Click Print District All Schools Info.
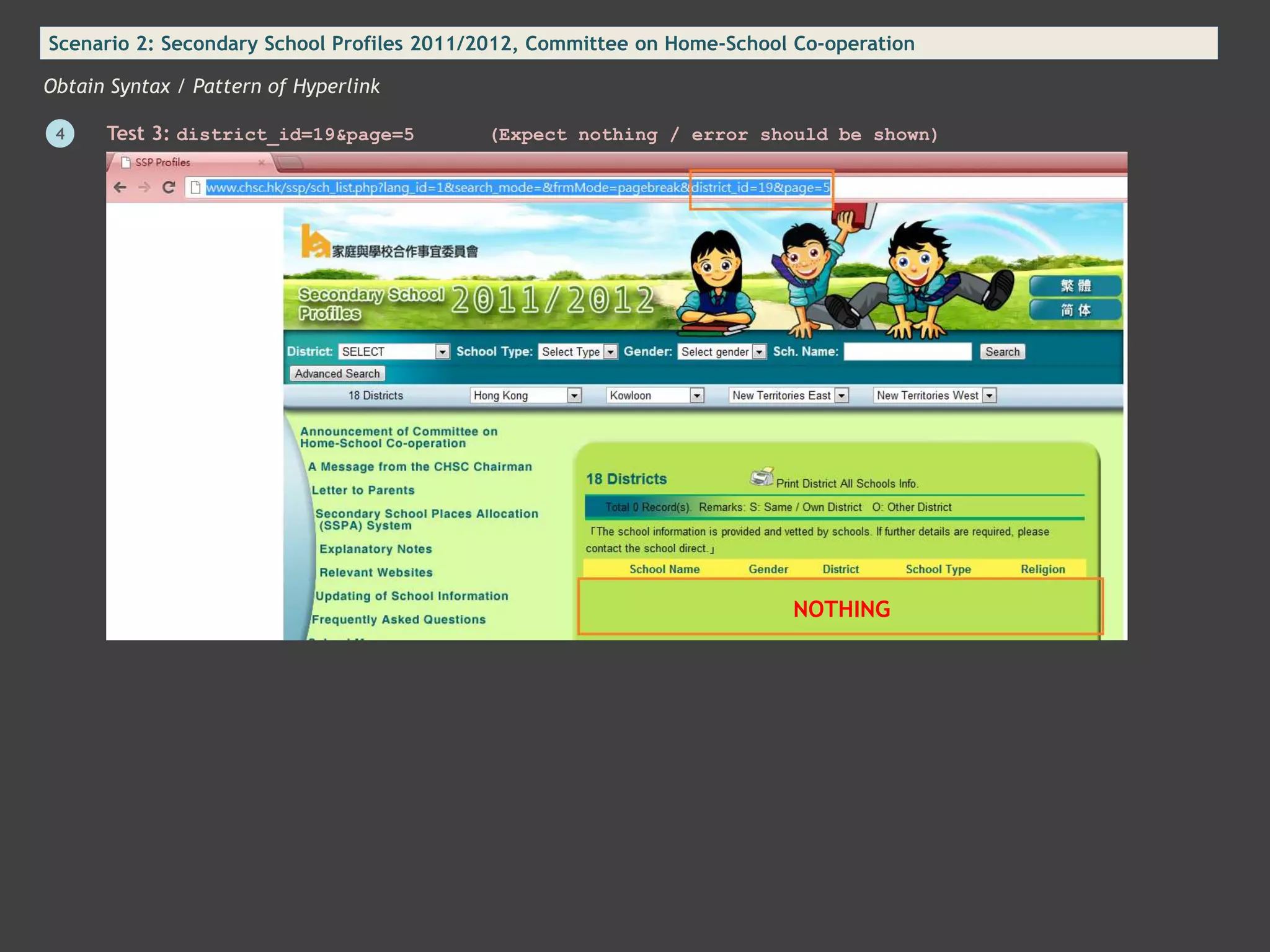 click(847, 483)
